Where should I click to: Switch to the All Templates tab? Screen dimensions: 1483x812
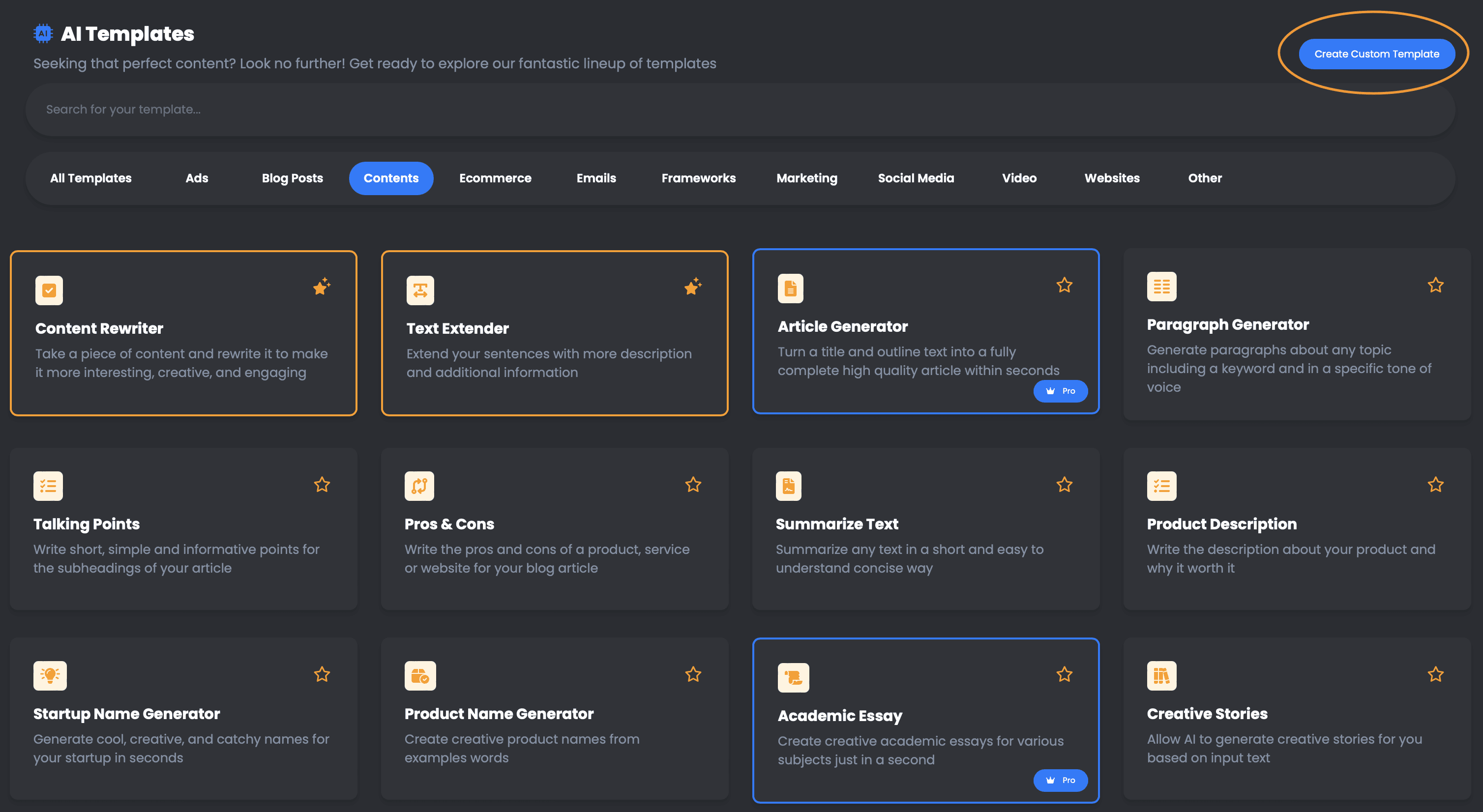[x=91, y=178]
